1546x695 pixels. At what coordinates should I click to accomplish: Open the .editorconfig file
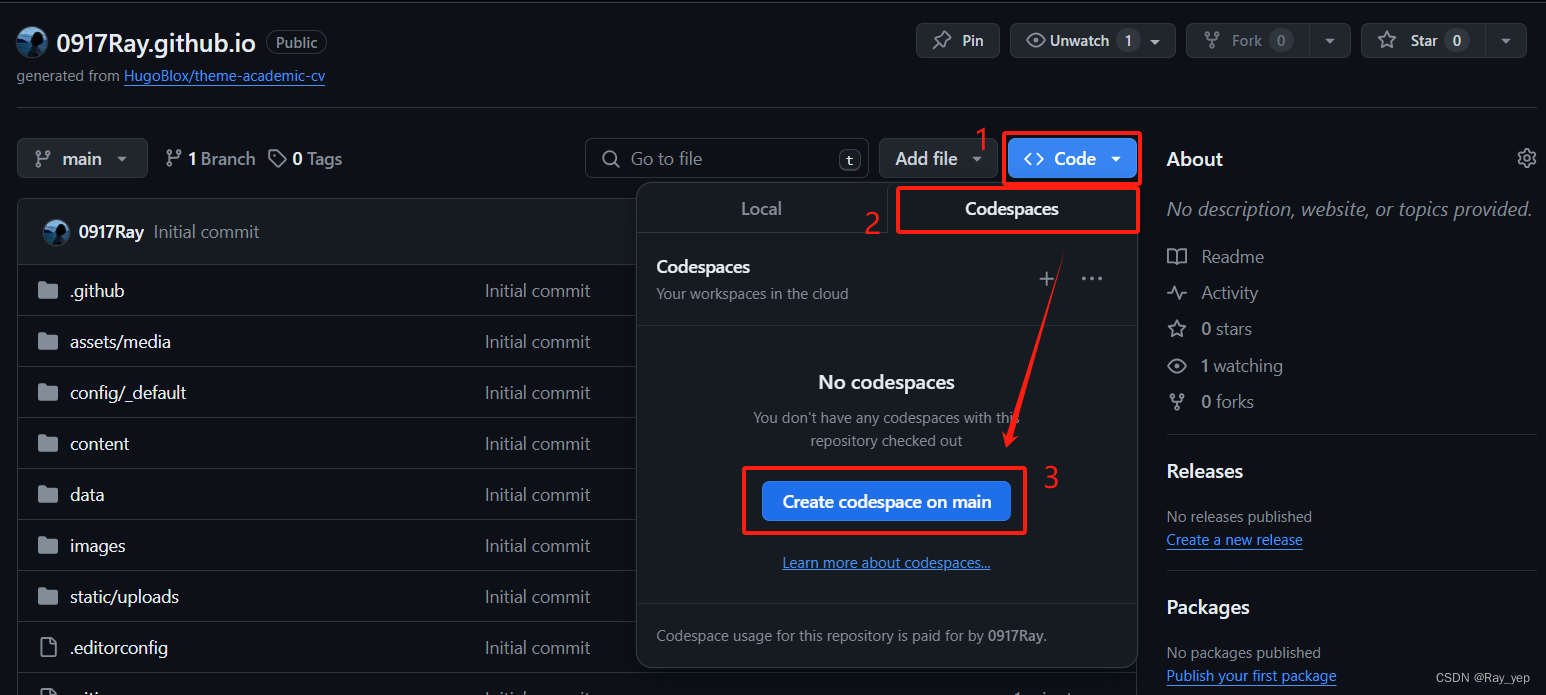pyautogui.click(x=119, y=648)
